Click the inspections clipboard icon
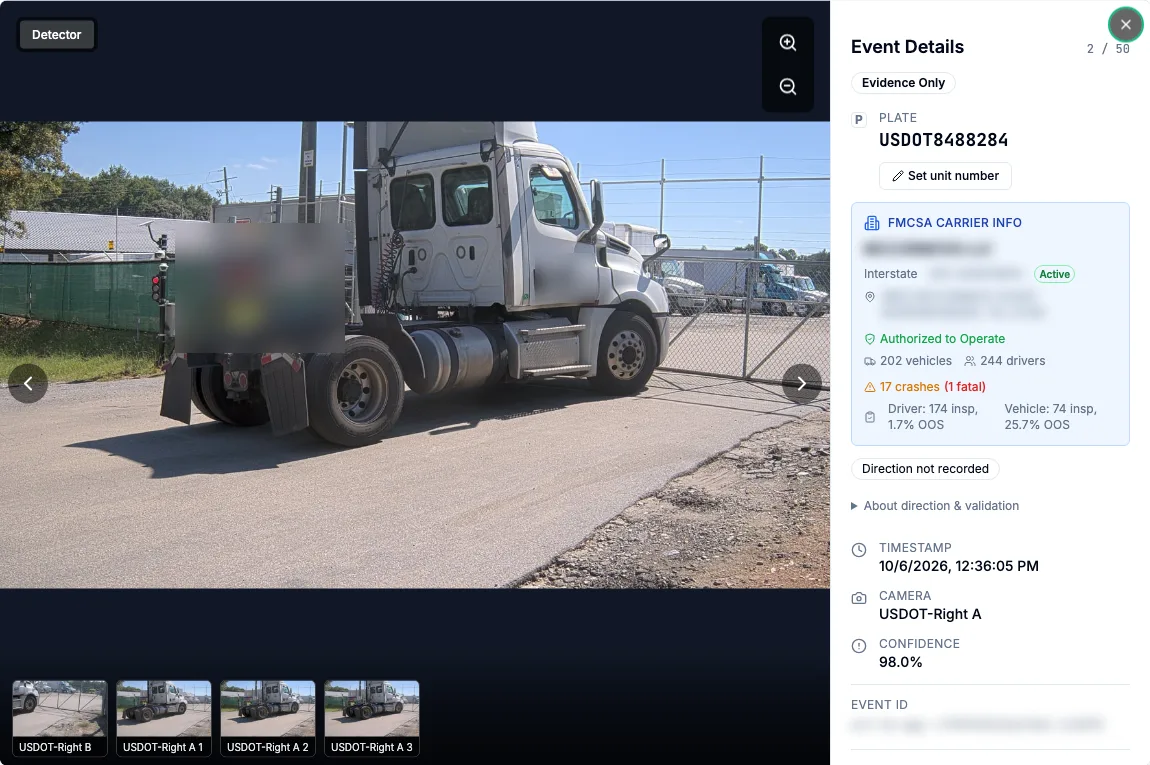Viewport: 1150px width, 765px height. point(870,417)
